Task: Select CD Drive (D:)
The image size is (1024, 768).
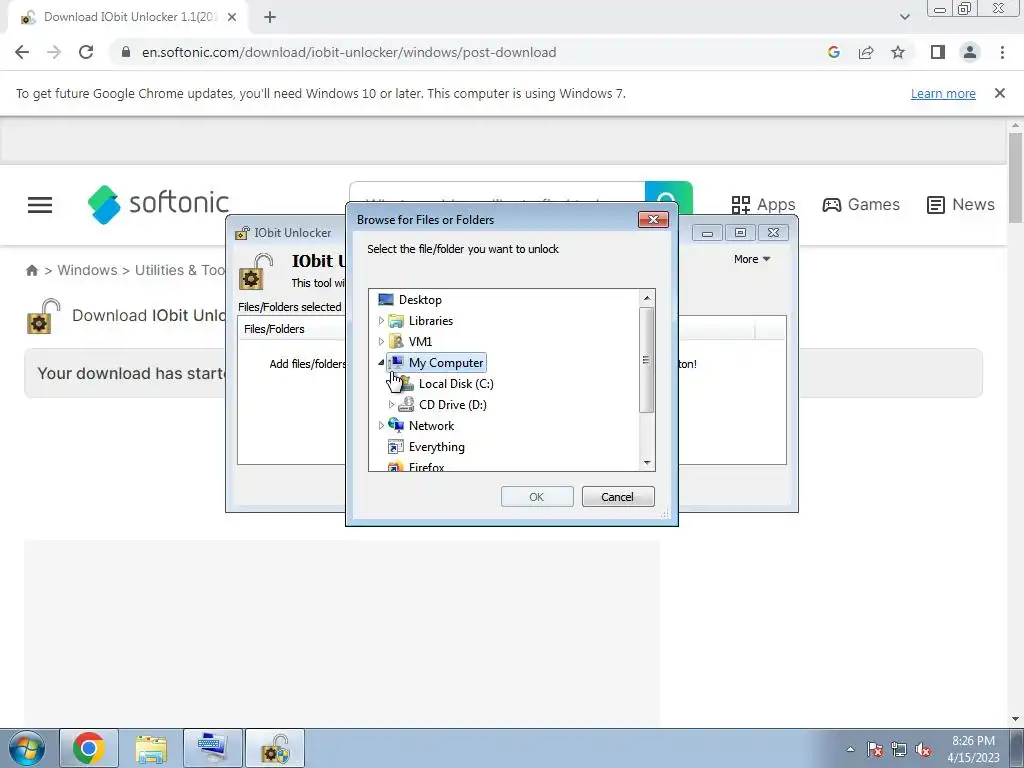Action: coord(453,405)
